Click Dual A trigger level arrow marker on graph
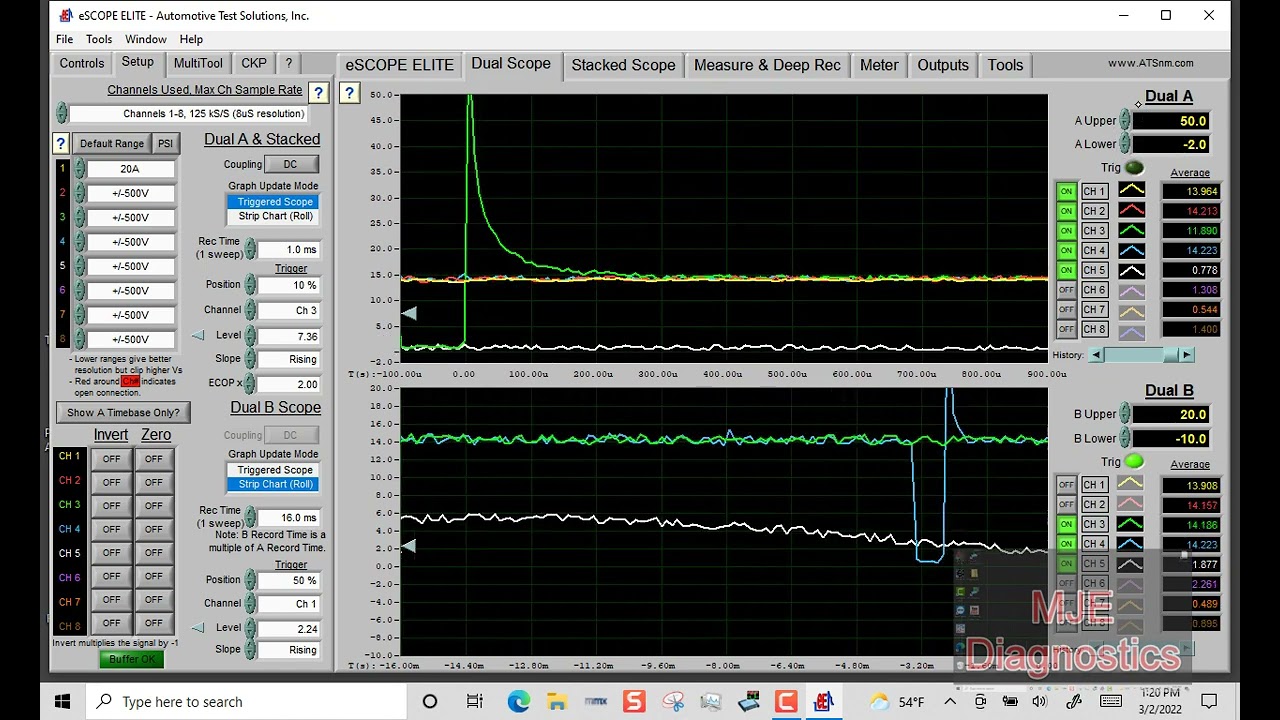 408,314
